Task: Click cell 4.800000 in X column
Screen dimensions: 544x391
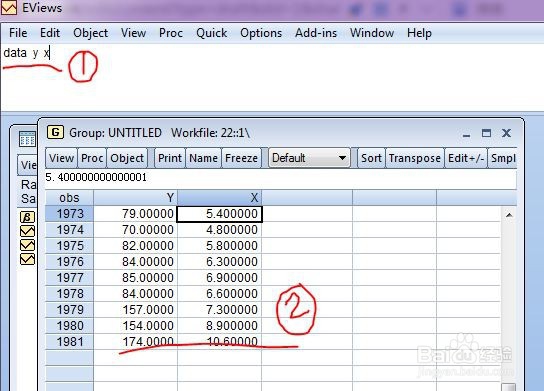Action: click(x=220, y=230)
